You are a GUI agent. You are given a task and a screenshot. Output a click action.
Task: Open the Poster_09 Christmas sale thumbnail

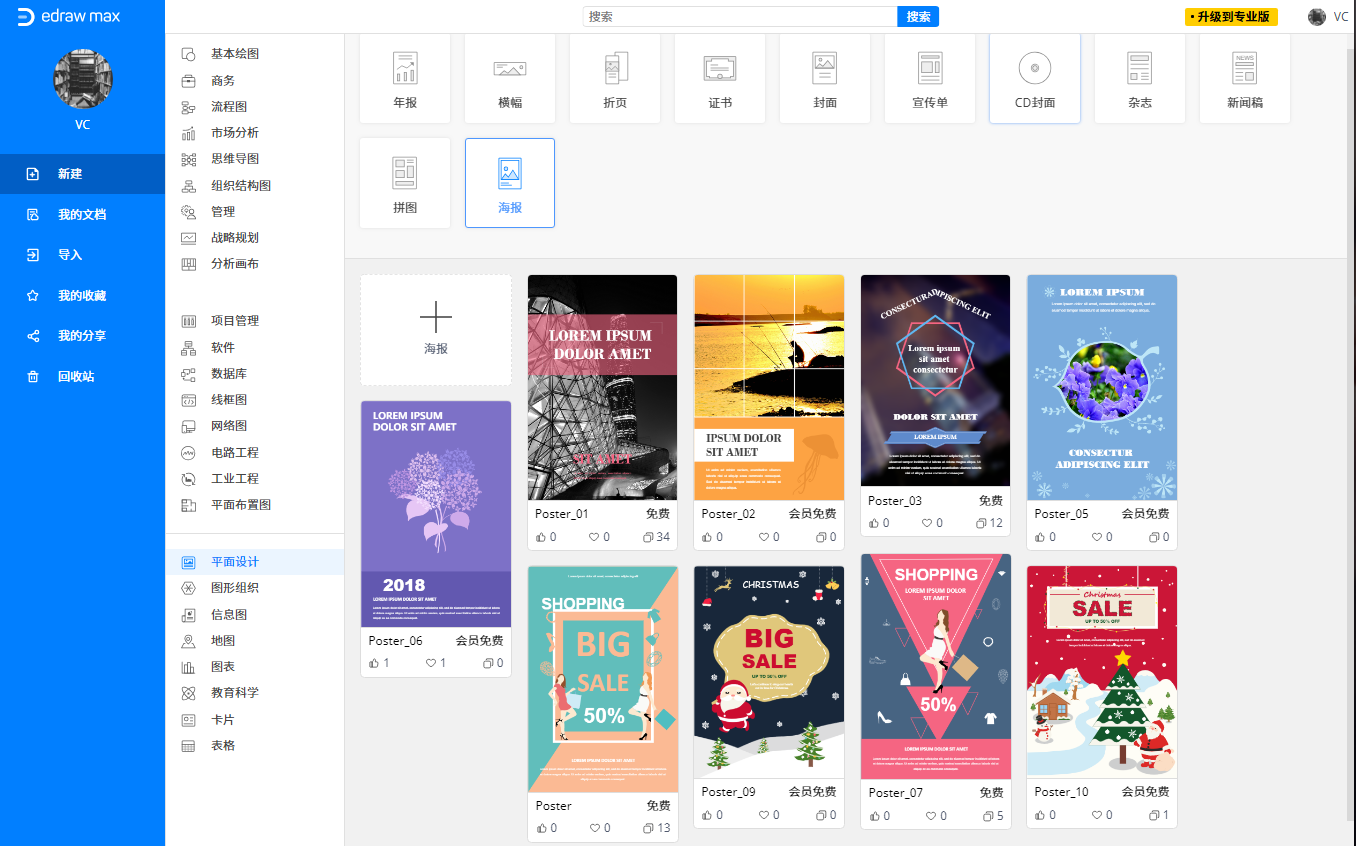(769, 672)
